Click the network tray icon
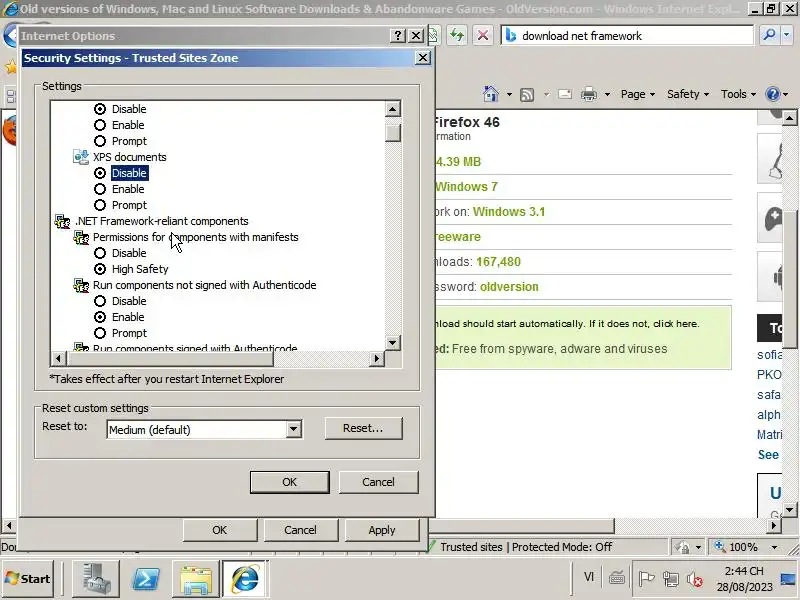This screenshot has width=800, height=600. [x=670, y=579]
